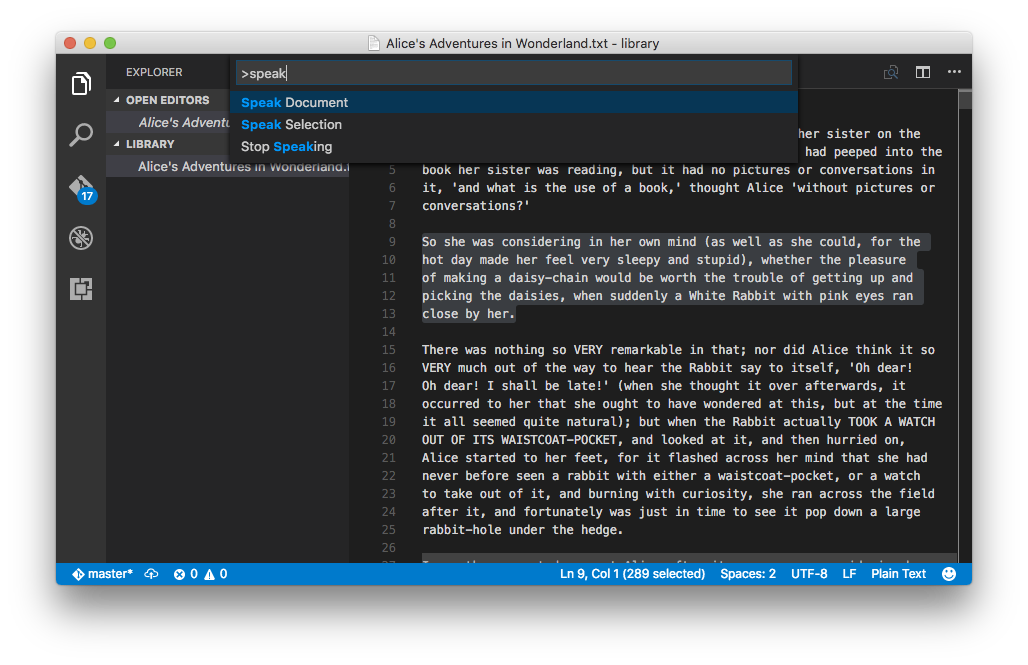Click the command palette input field

513,73
